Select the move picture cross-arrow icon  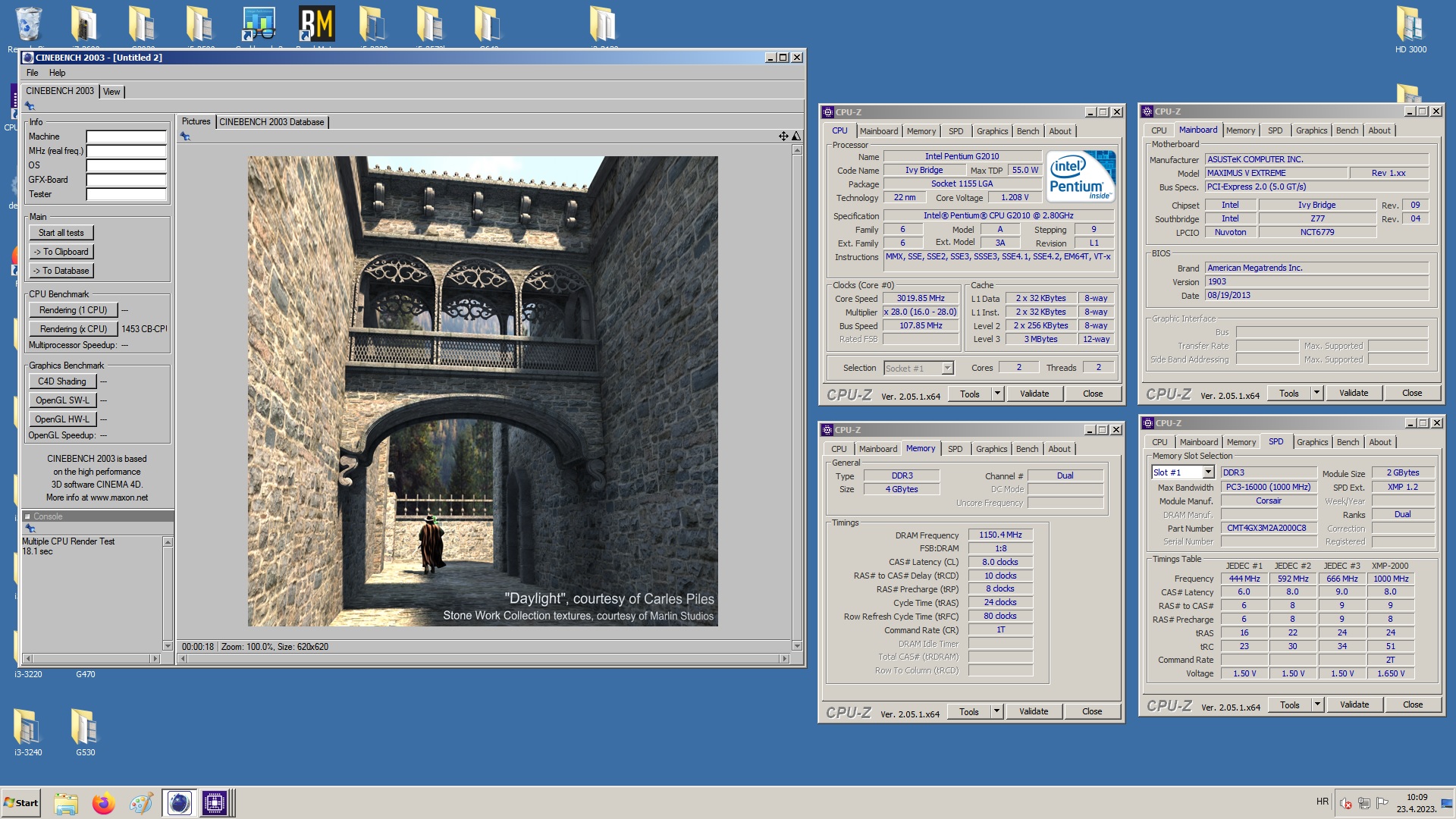click(783, 136)
